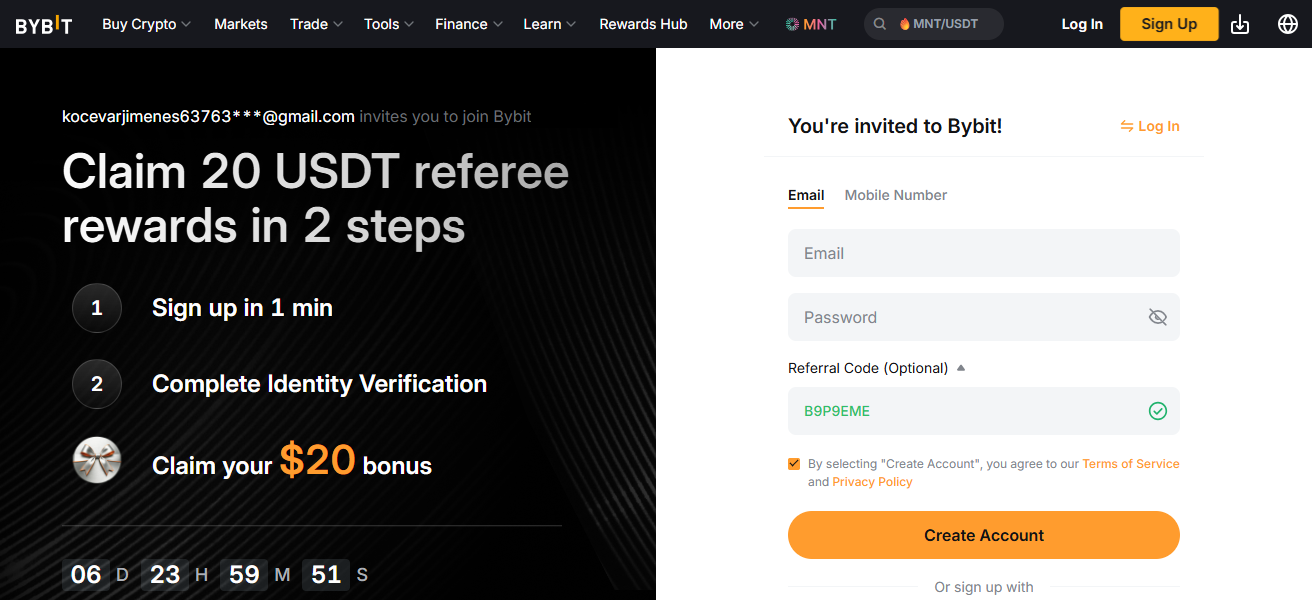Screen dimensions: 1312x600
Task: Click the gift bonus icon
Action: point(96,460)
